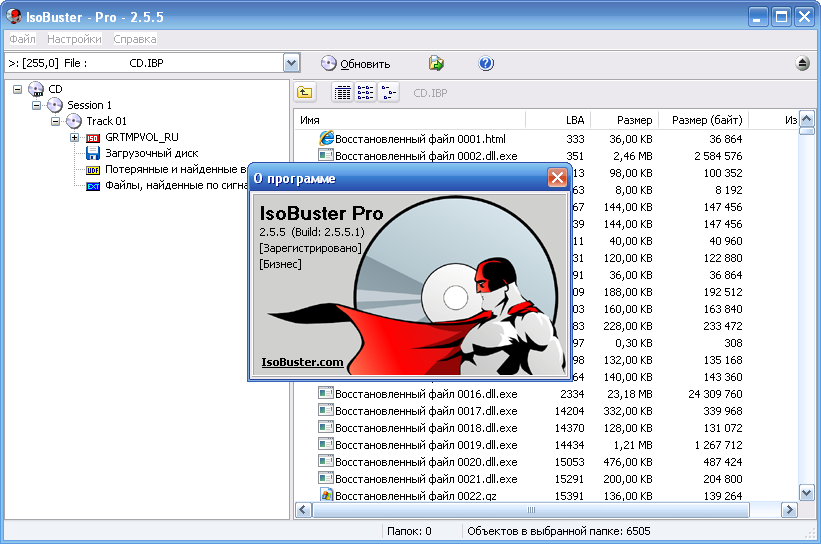Screen dimensions: 821x544
Task: Collapse the Track 01 node
Action: pyautogui.click(x=55, y=121)
